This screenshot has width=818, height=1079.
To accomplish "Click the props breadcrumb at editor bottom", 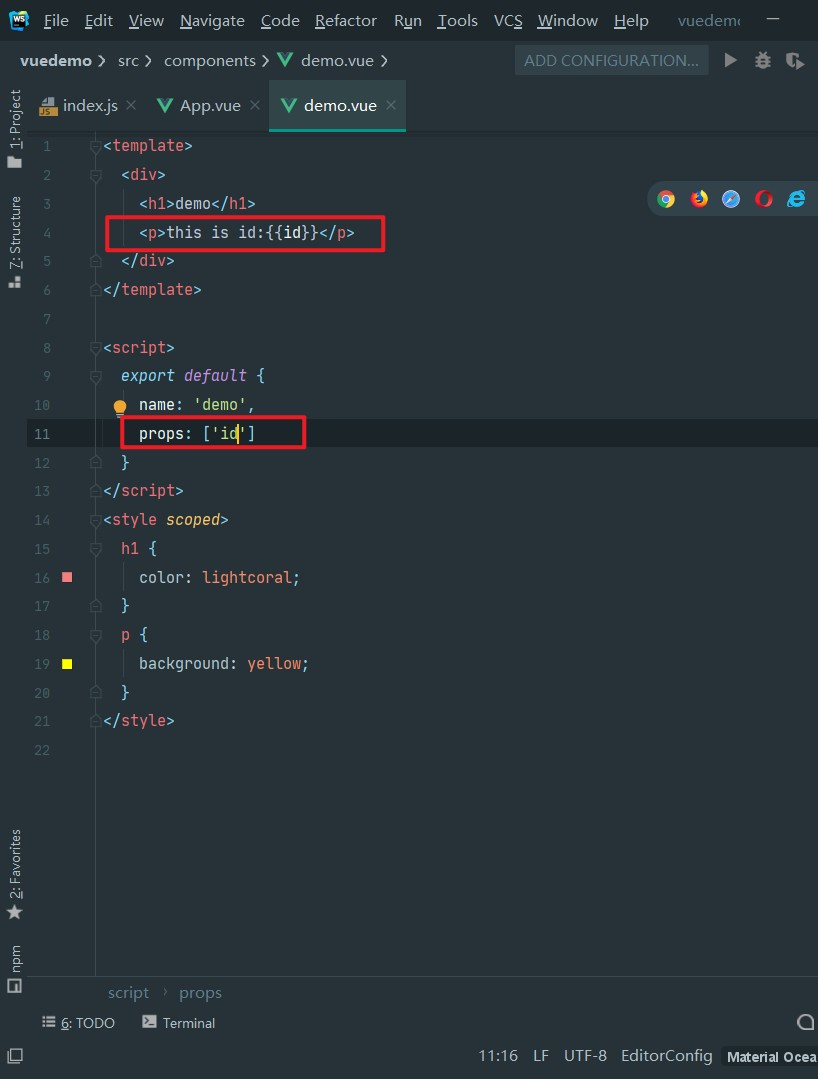I will (x=200, y=993).
